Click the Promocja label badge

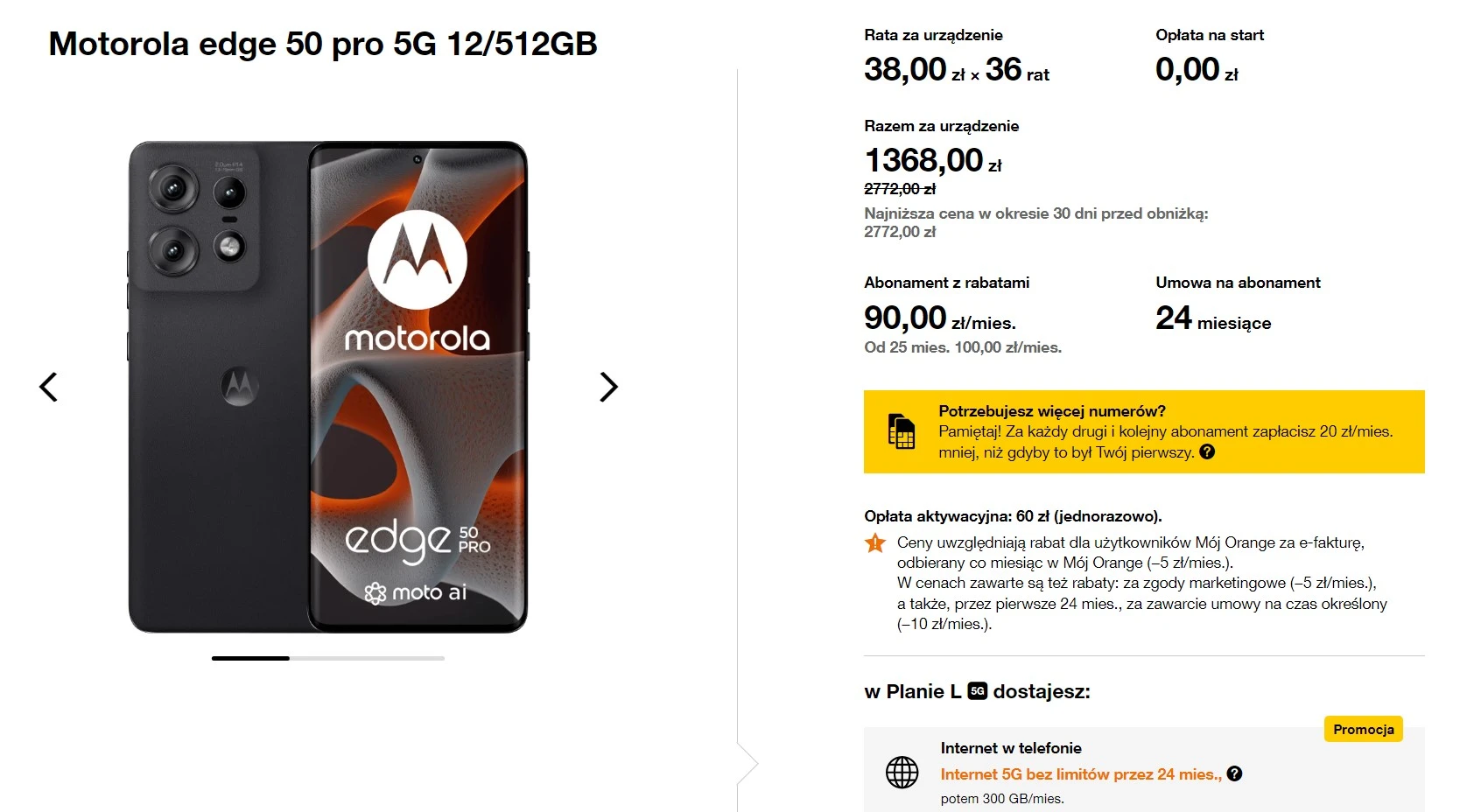[x=1363, y=729]
